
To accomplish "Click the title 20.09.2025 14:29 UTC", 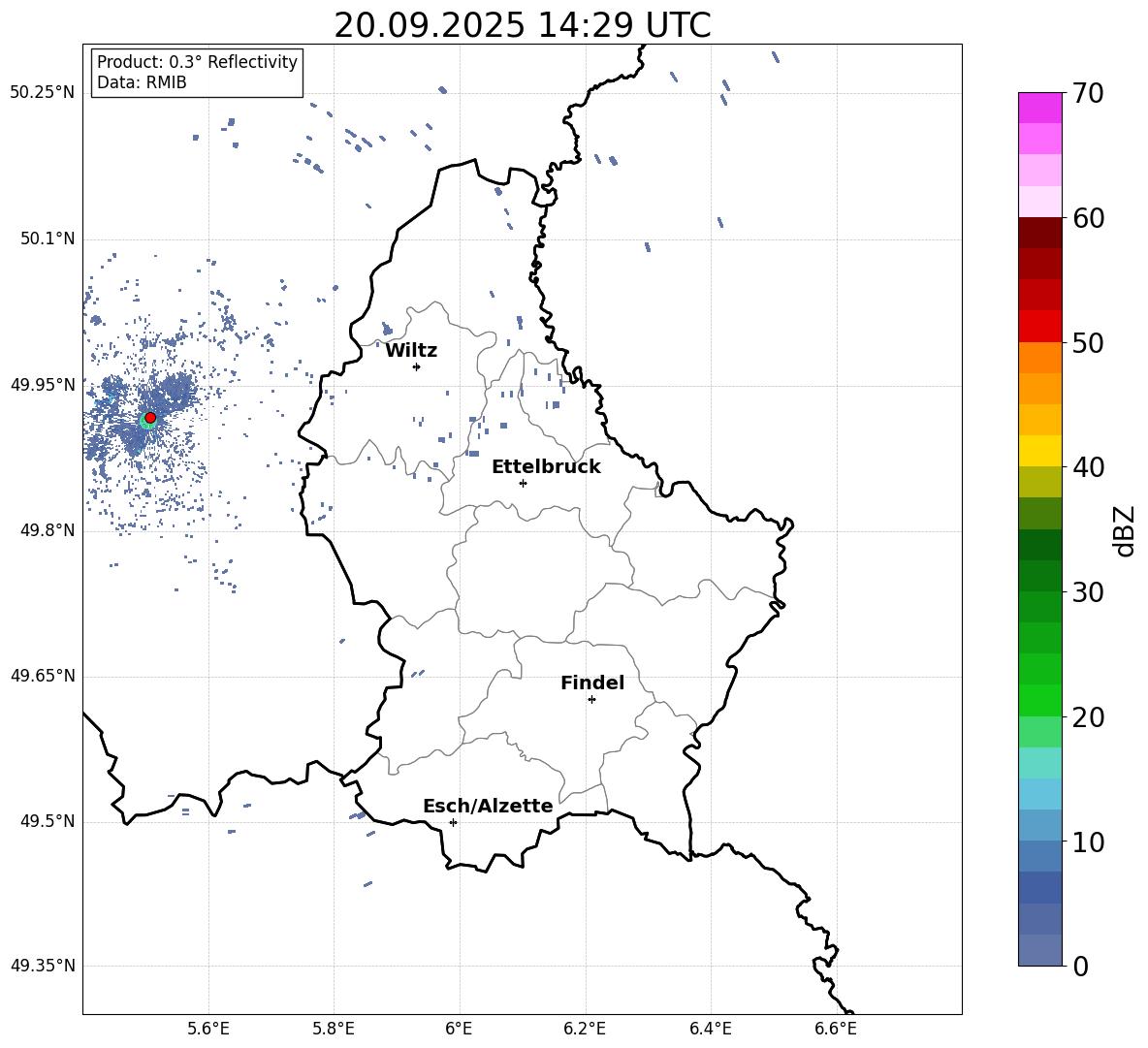I will click(x=522, y=25).
